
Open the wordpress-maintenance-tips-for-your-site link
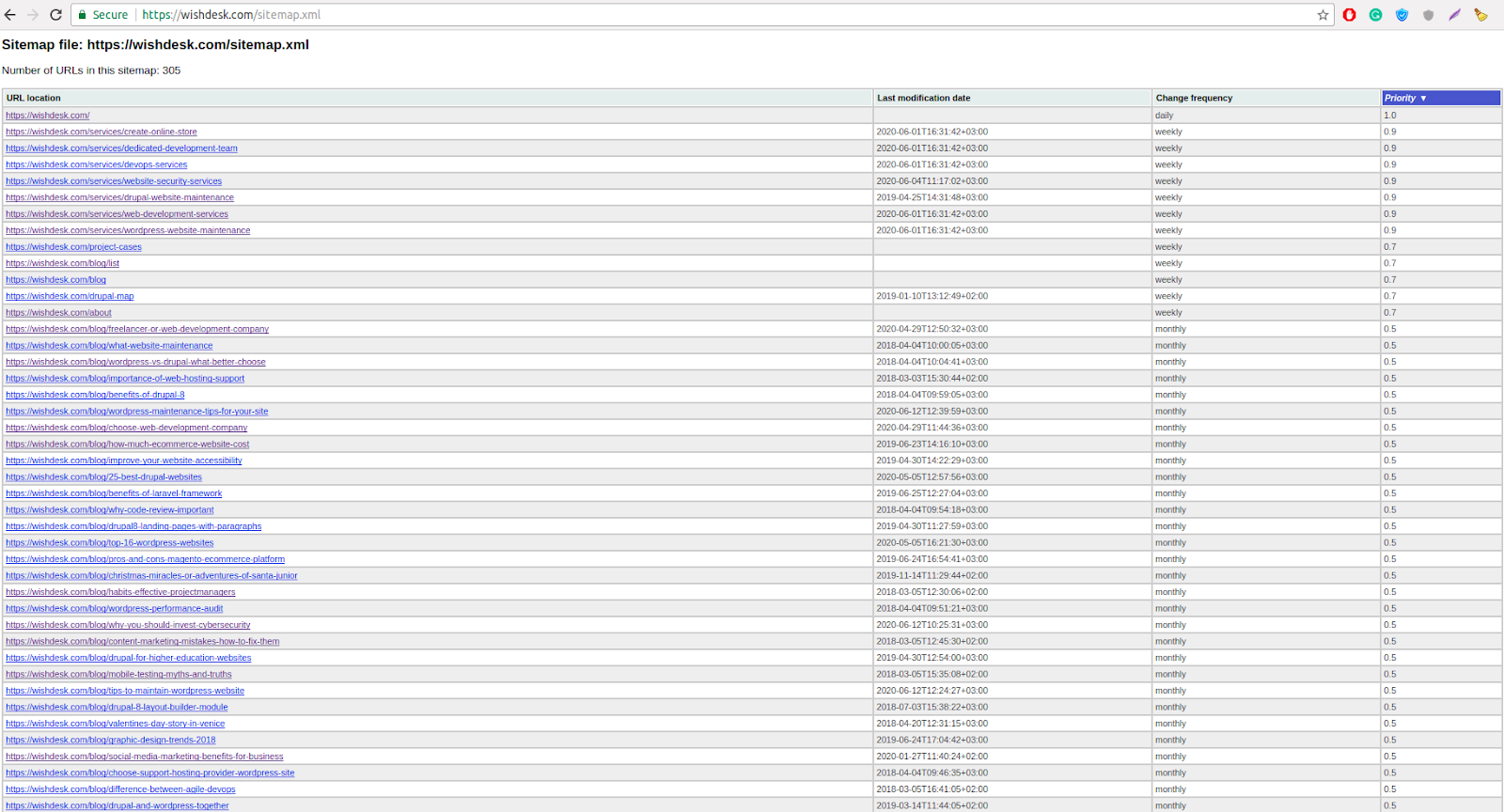pos(137,412)
